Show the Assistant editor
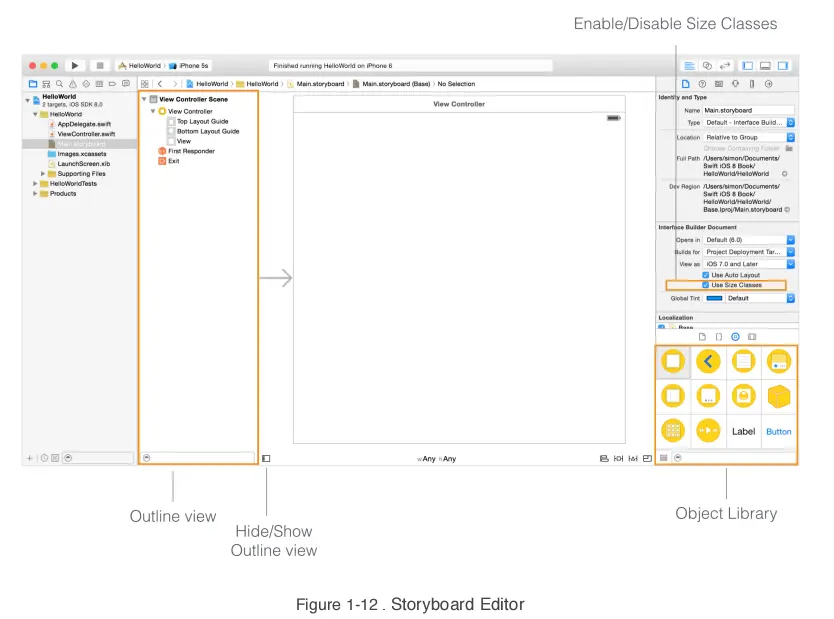 coord(707,65)
